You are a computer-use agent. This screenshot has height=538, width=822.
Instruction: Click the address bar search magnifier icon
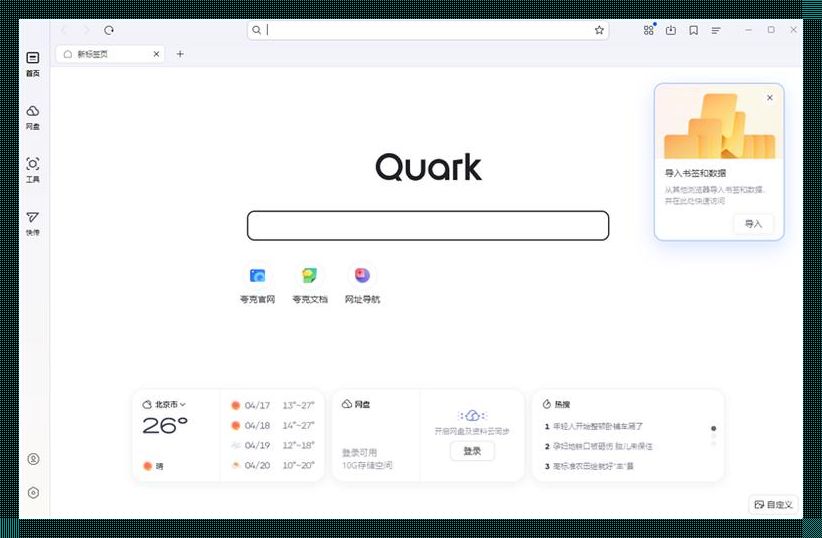tap(256, 30)
